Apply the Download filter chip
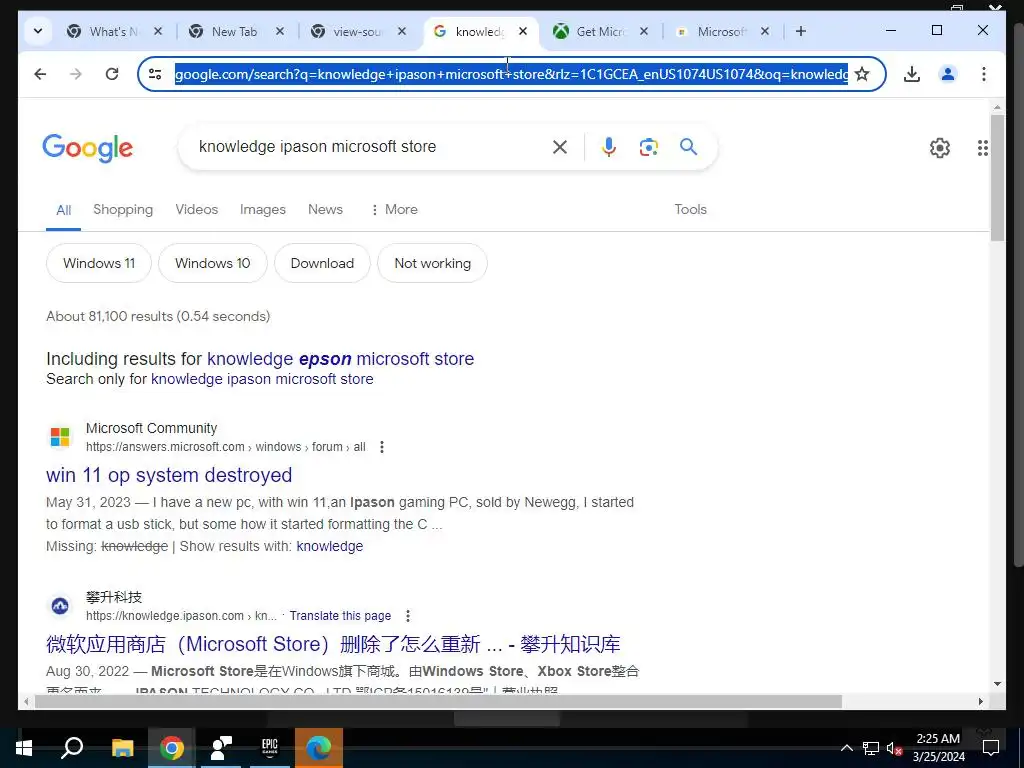1024x768 pixels. [322, 263]
